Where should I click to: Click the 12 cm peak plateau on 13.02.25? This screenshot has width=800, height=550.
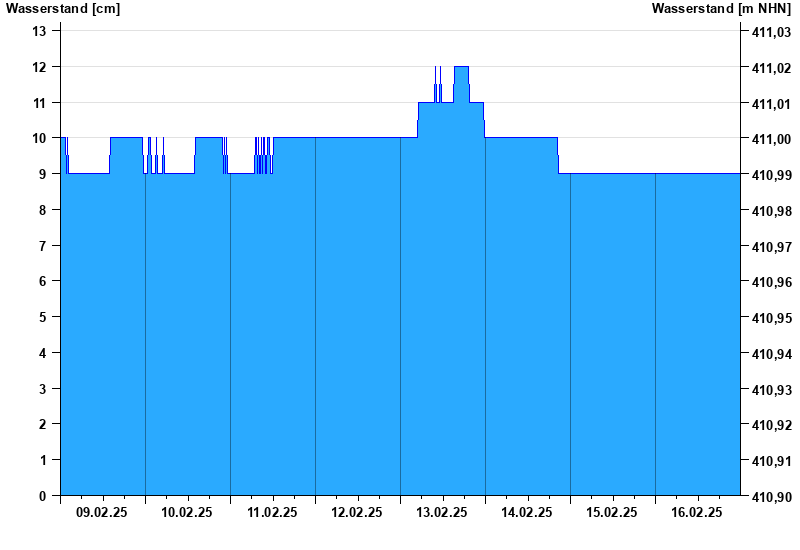461,67
